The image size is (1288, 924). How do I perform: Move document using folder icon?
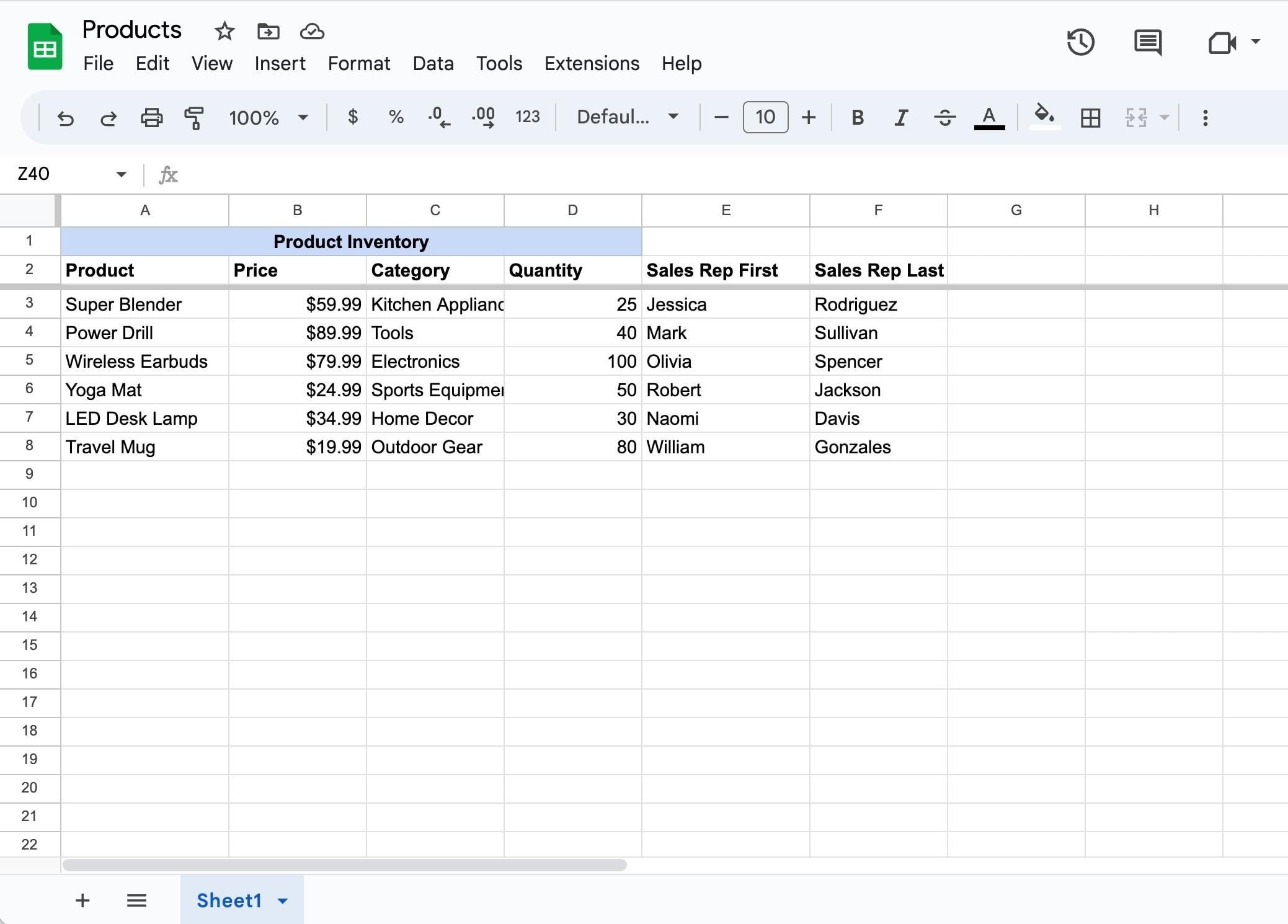pos(268,31)
